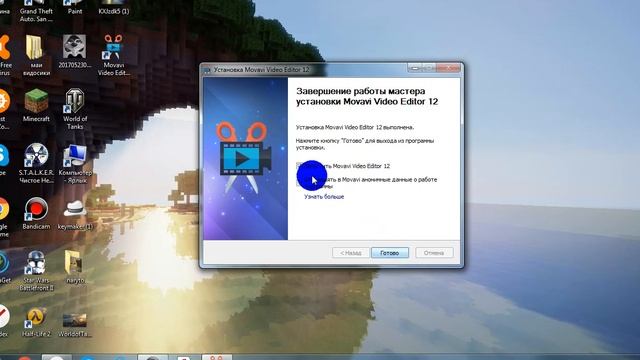Open the KXzdk5 (1) desktop item

pyautogui.click(x=113, y=7)
